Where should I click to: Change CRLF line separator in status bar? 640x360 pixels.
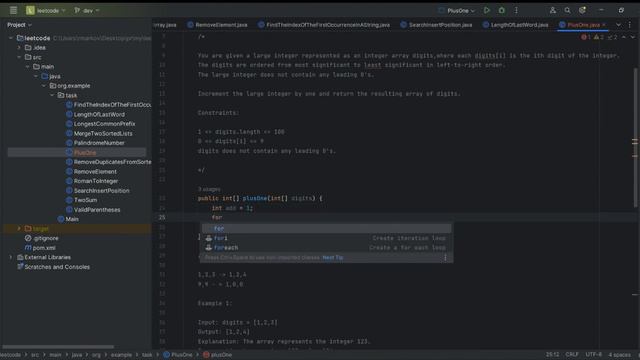pyautogui.click(x=572, y=355)
